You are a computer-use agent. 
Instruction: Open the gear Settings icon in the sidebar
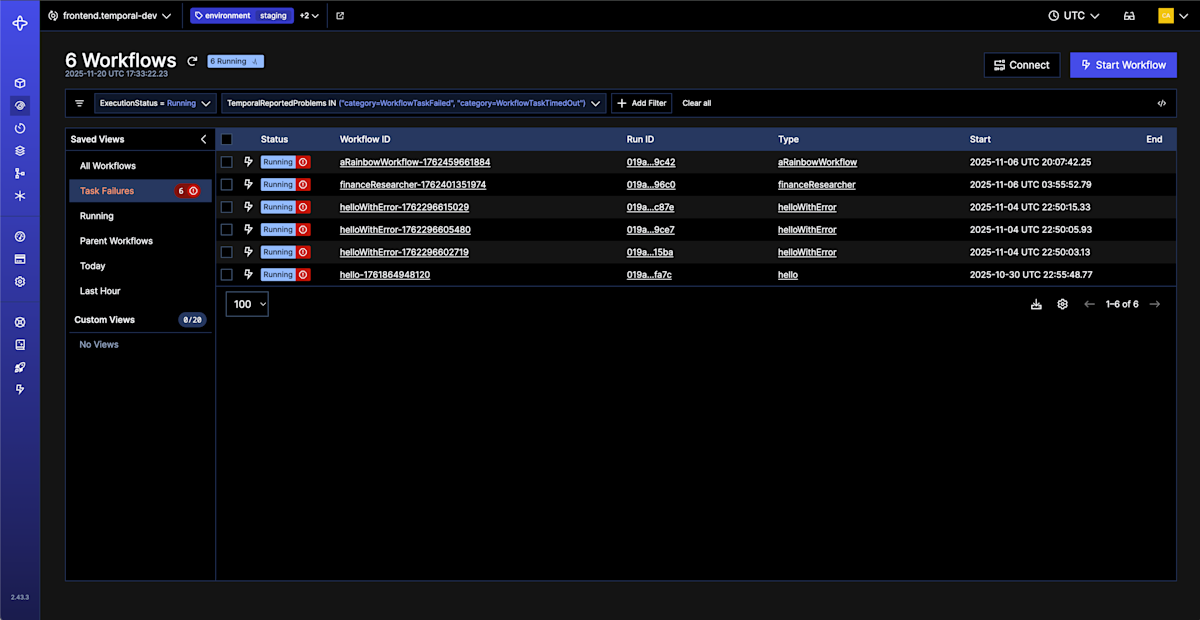pos(20,282)
